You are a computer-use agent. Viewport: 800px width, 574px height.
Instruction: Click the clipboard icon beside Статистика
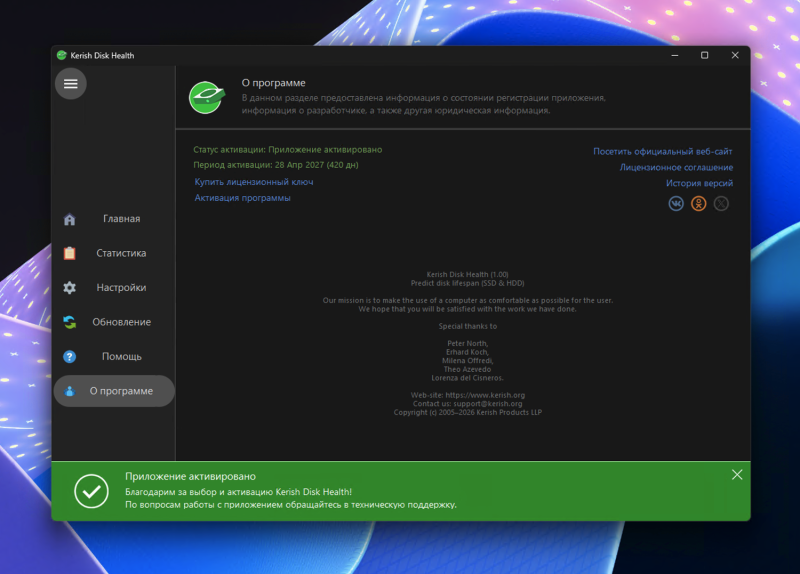(69, 253)
